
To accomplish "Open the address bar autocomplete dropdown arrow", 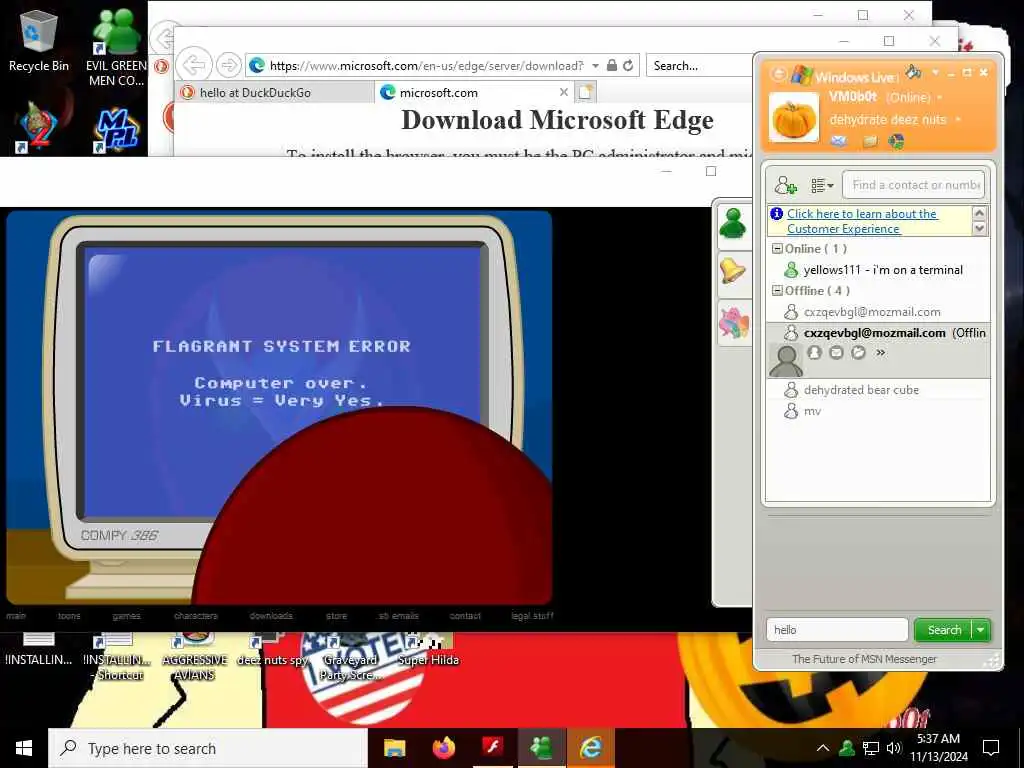I will [x=595, y=65].
